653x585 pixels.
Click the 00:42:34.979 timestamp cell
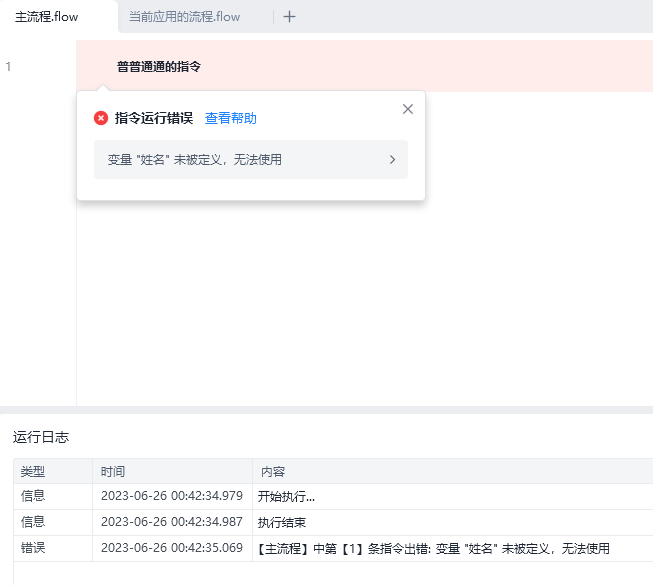pos(171,496)
